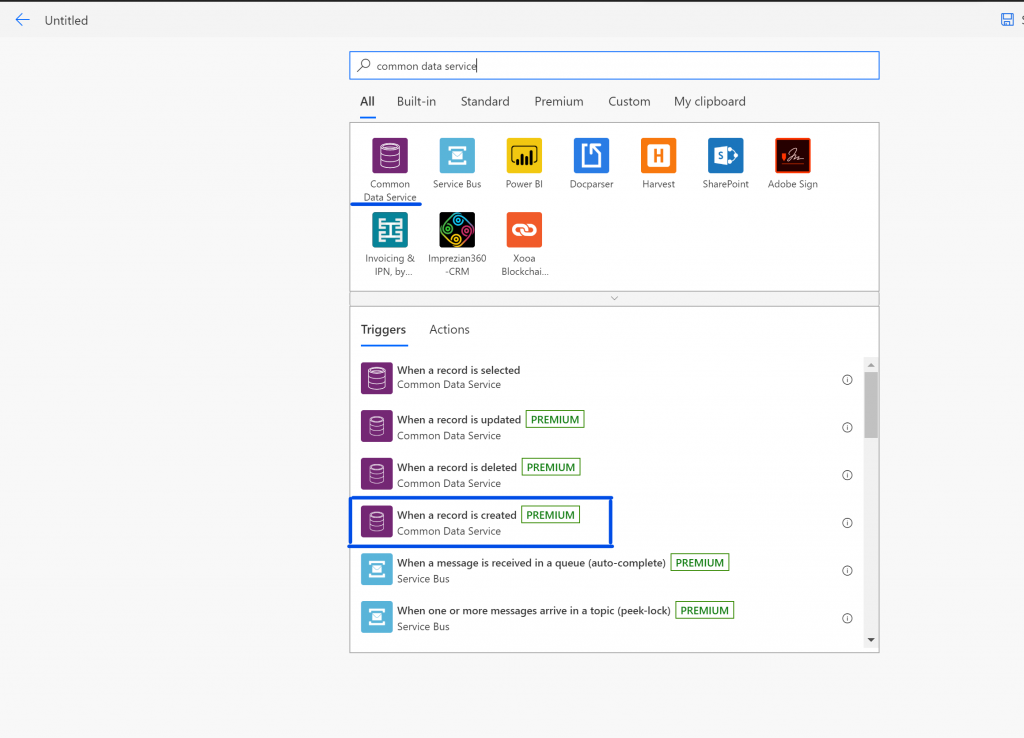Screen dimensions: 1024x738
Task: Click the scrollbar up arrow
Action: click(x=871, y=364)
